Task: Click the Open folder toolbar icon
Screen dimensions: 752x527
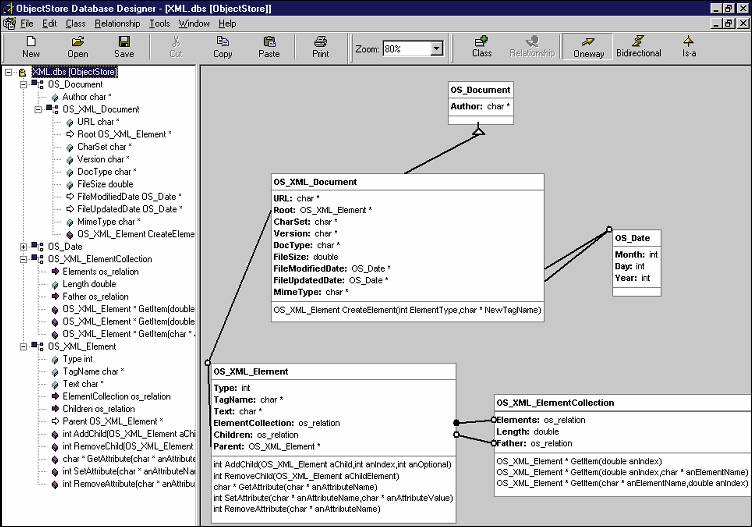Action: 77,46
